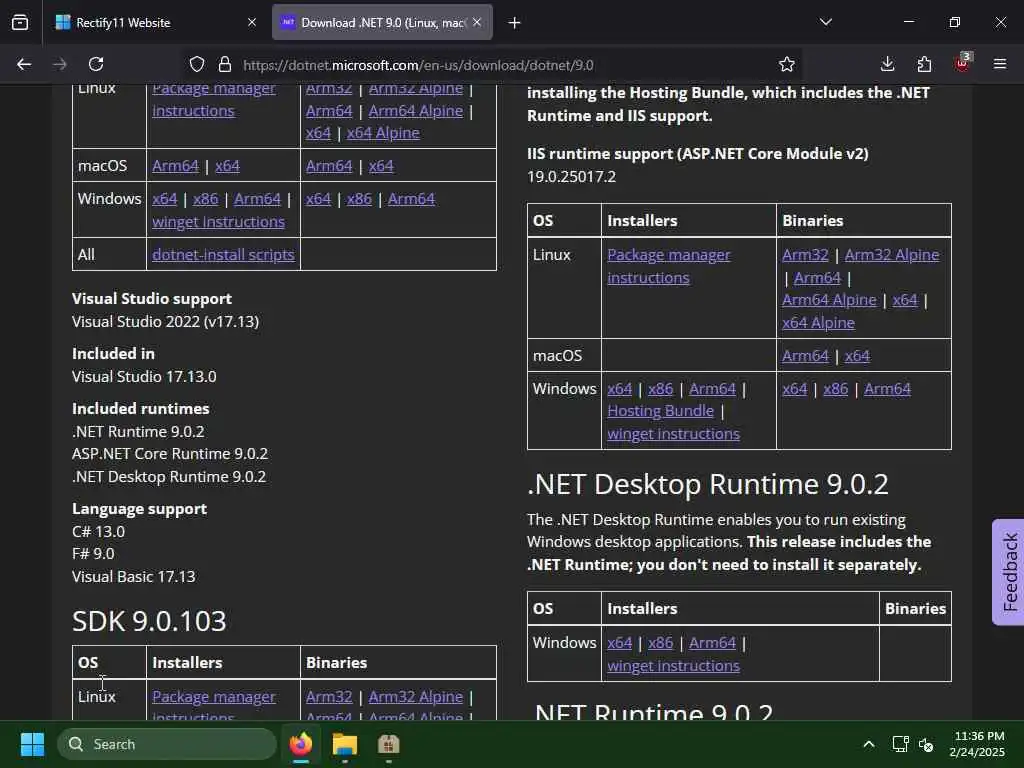Download SDK 9.0.103 Linux Arm32 Alpine binary

[415, 697]
